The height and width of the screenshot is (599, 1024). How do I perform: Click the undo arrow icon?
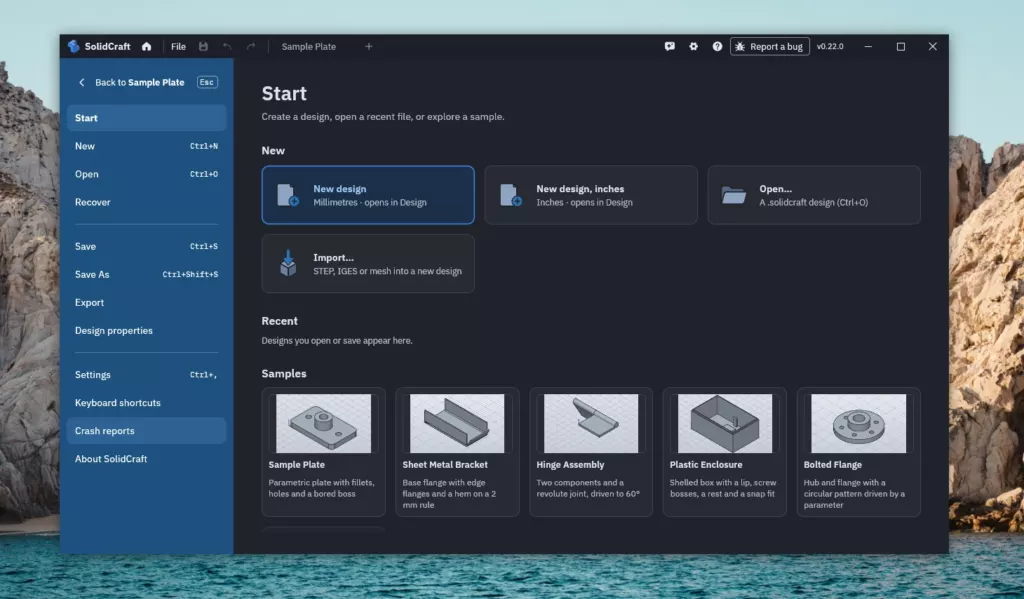click(x=227, y=46)
